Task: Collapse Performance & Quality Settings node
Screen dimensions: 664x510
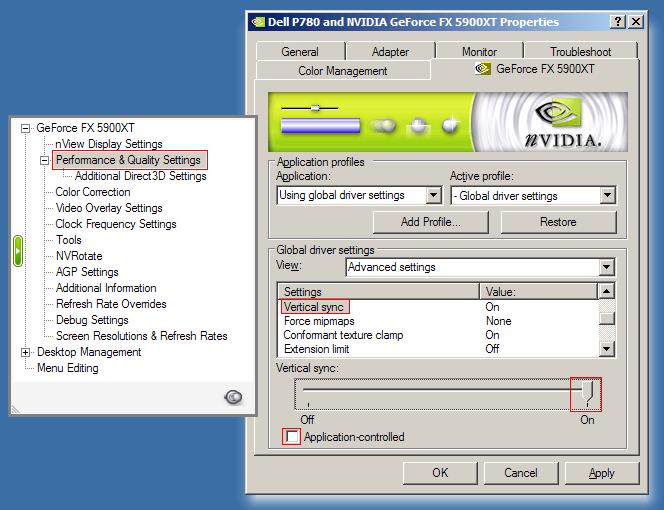Action: click(x=44, y=160)
